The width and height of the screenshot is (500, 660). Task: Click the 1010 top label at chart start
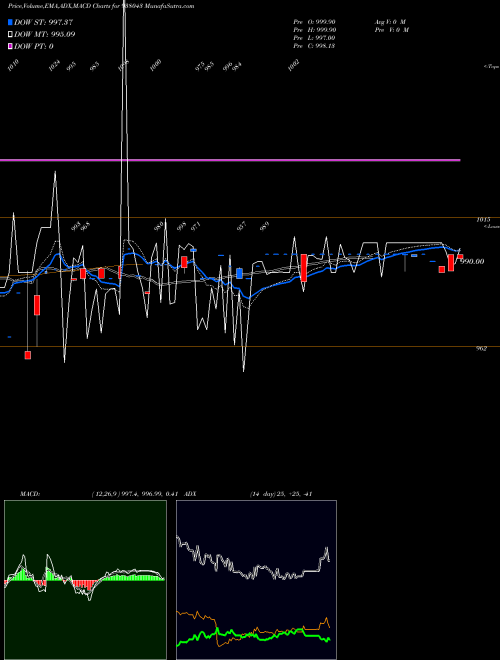click(x=13, y=65)
